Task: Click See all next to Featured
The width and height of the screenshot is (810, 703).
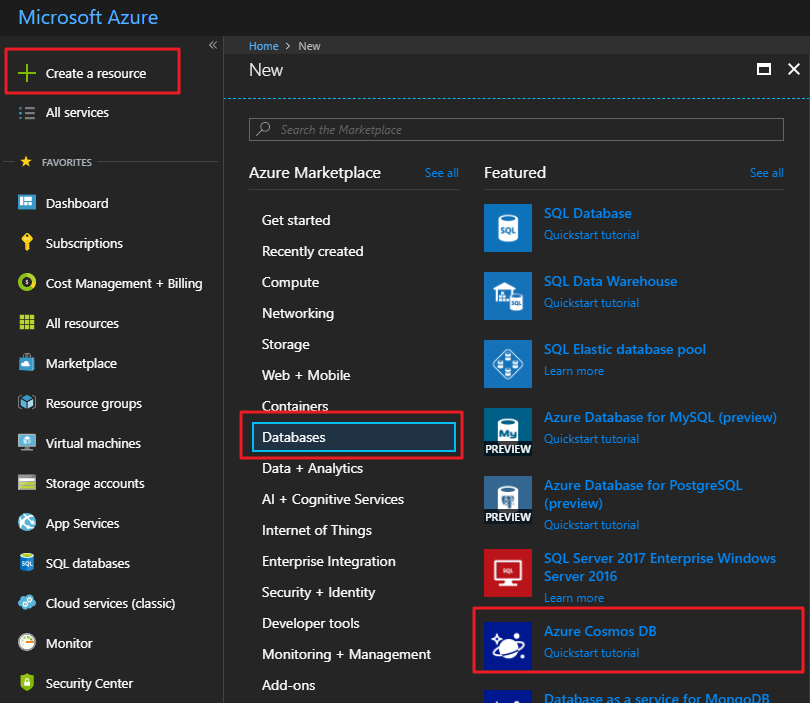Action: pos(767,173)
